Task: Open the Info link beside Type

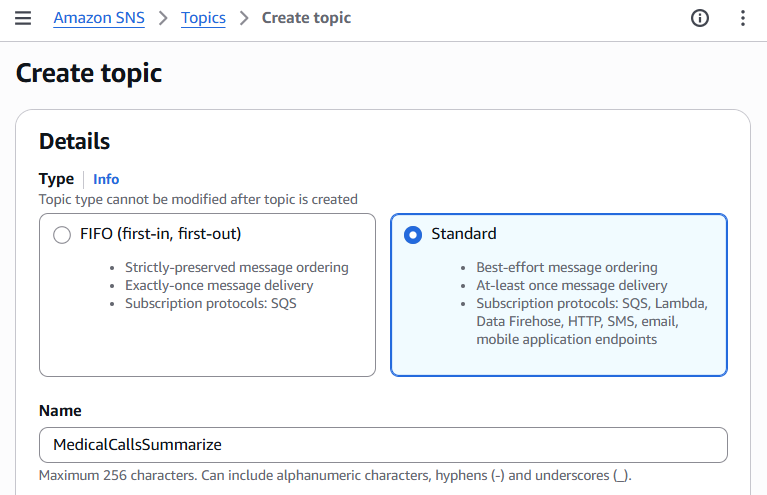Action: coord(106,179)
